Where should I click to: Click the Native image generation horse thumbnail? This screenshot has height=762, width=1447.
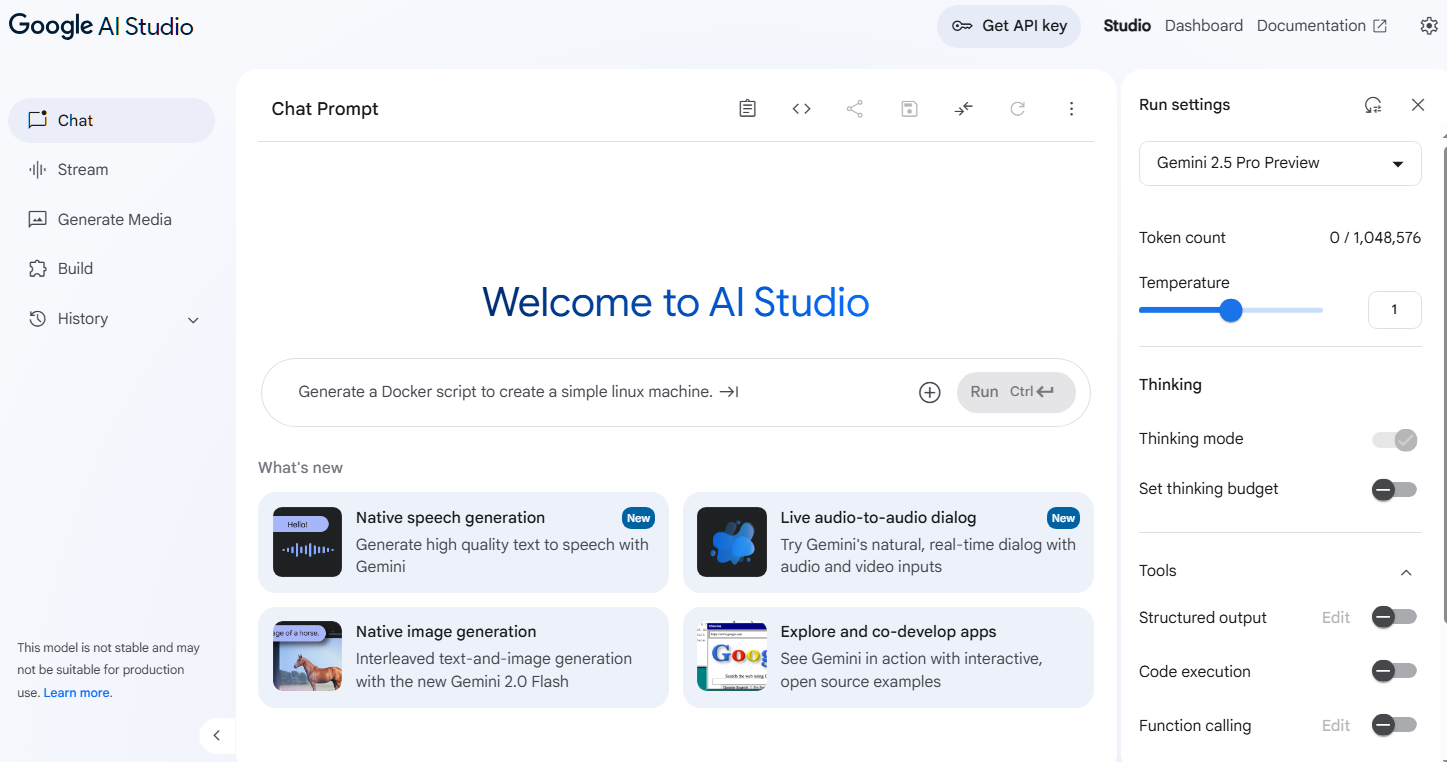point(307,657)
